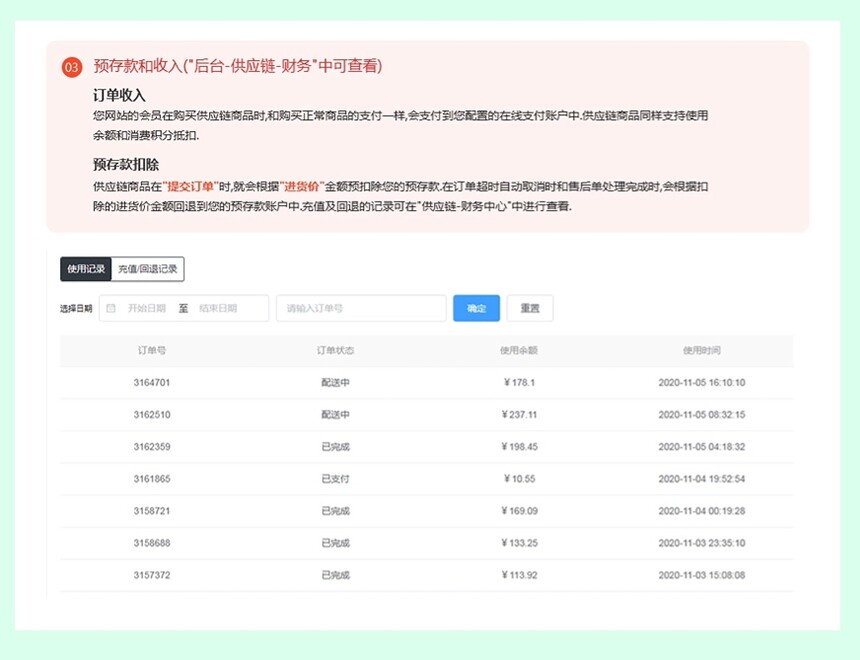Select order number 3161865
Screen dimensions: 860x660
(152, 479)
